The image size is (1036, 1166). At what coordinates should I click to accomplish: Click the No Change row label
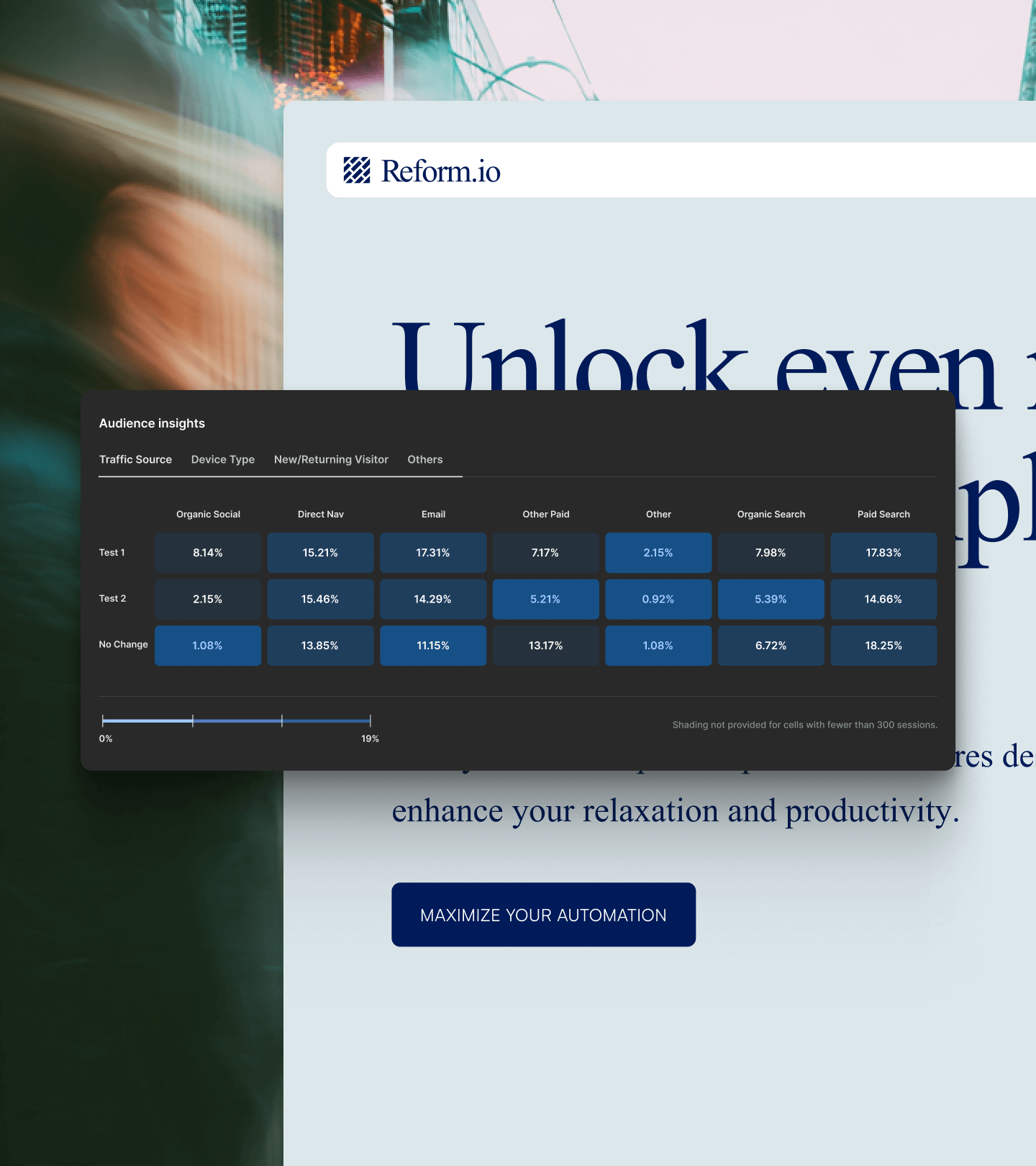coord(123,644)
